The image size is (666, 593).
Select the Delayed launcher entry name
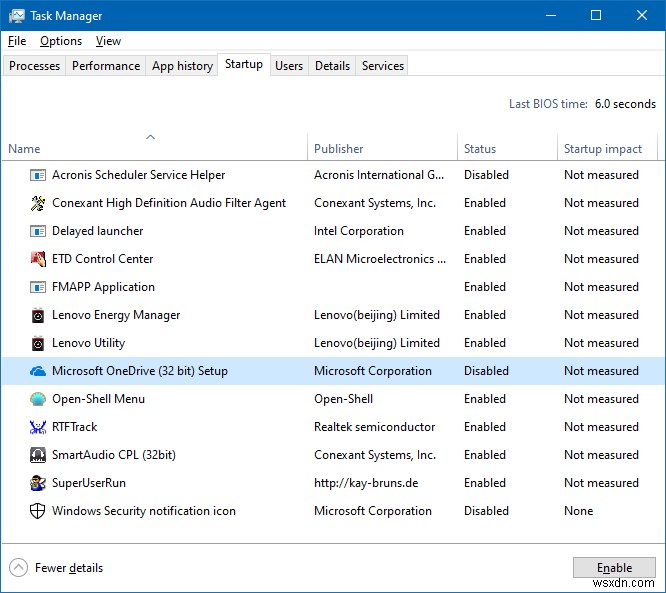click(98, 231)
